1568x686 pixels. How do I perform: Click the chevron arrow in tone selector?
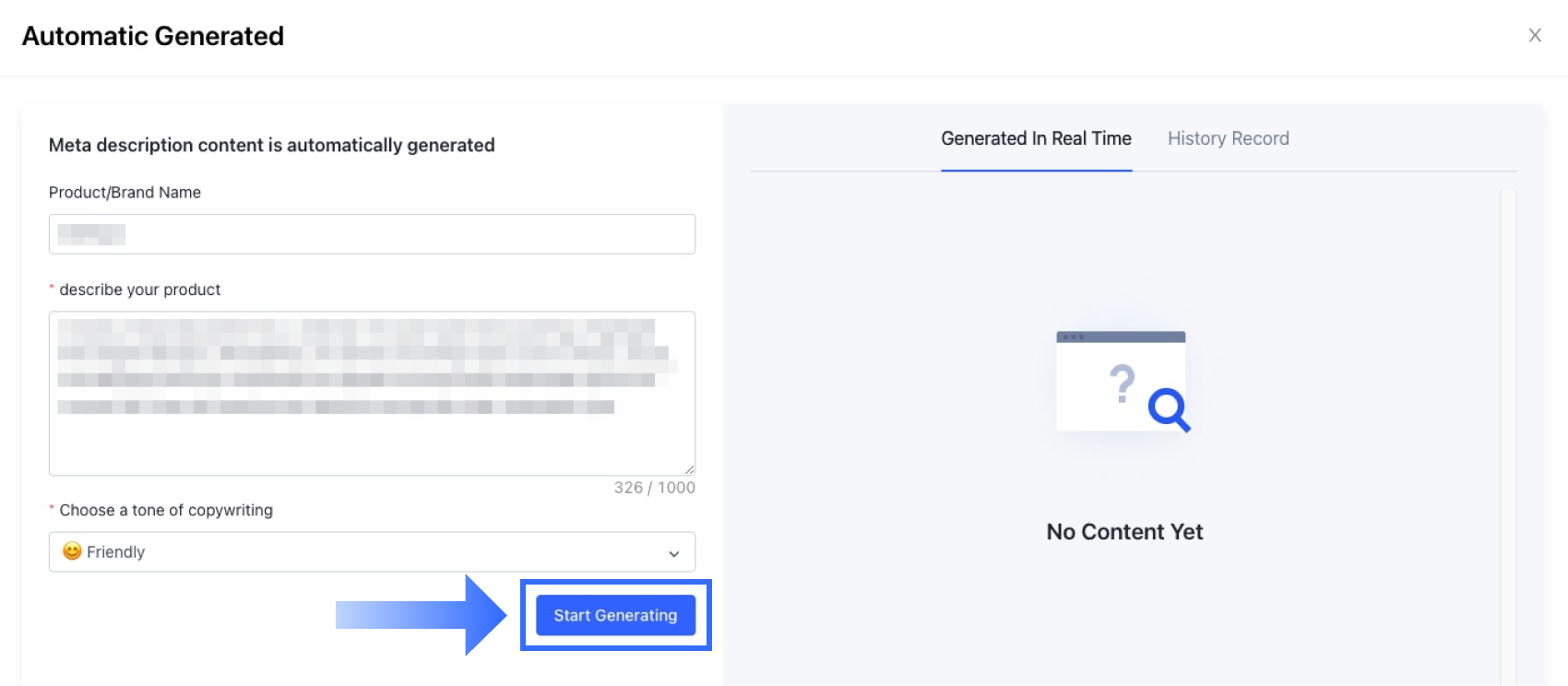(x=673, y=553)
